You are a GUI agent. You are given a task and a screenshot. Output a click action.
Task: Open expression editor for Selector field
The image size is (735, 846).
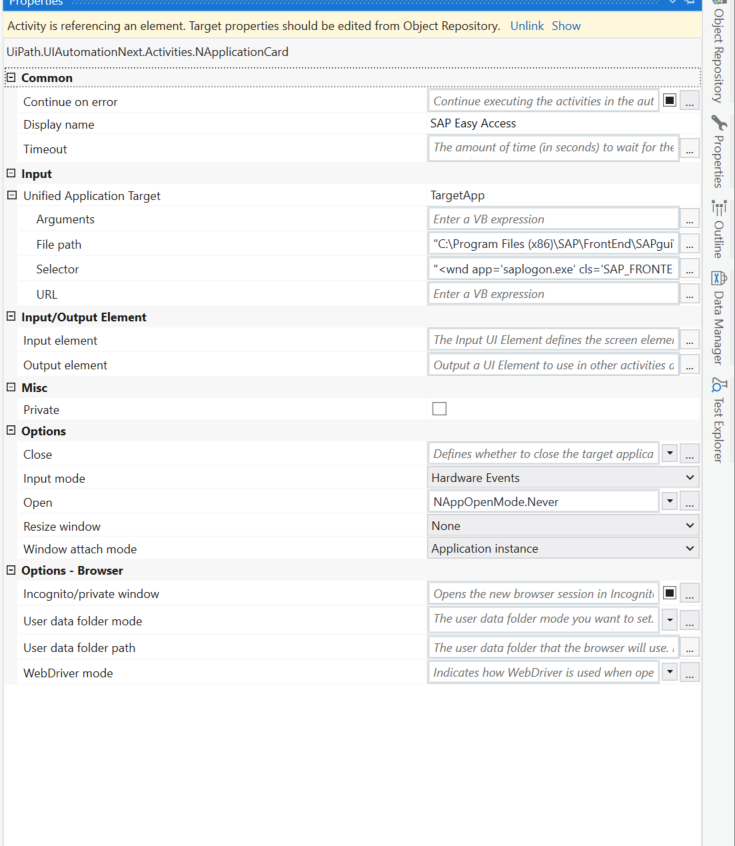(x=689, y=270)
